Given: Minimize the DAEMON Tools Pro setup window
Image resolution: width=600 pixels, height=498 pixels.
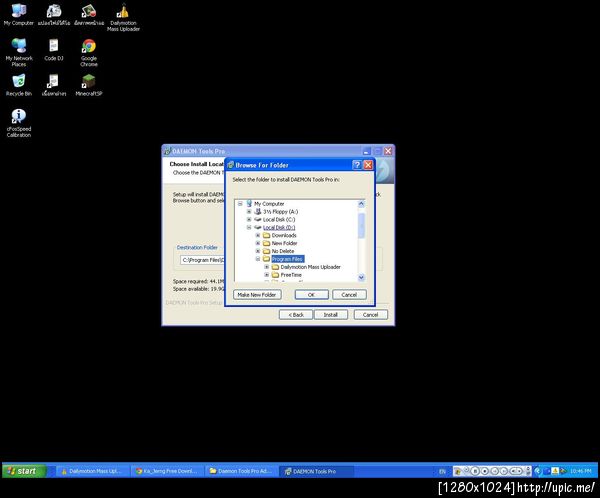Looking at the screenshot, I should tap(367, 151).
